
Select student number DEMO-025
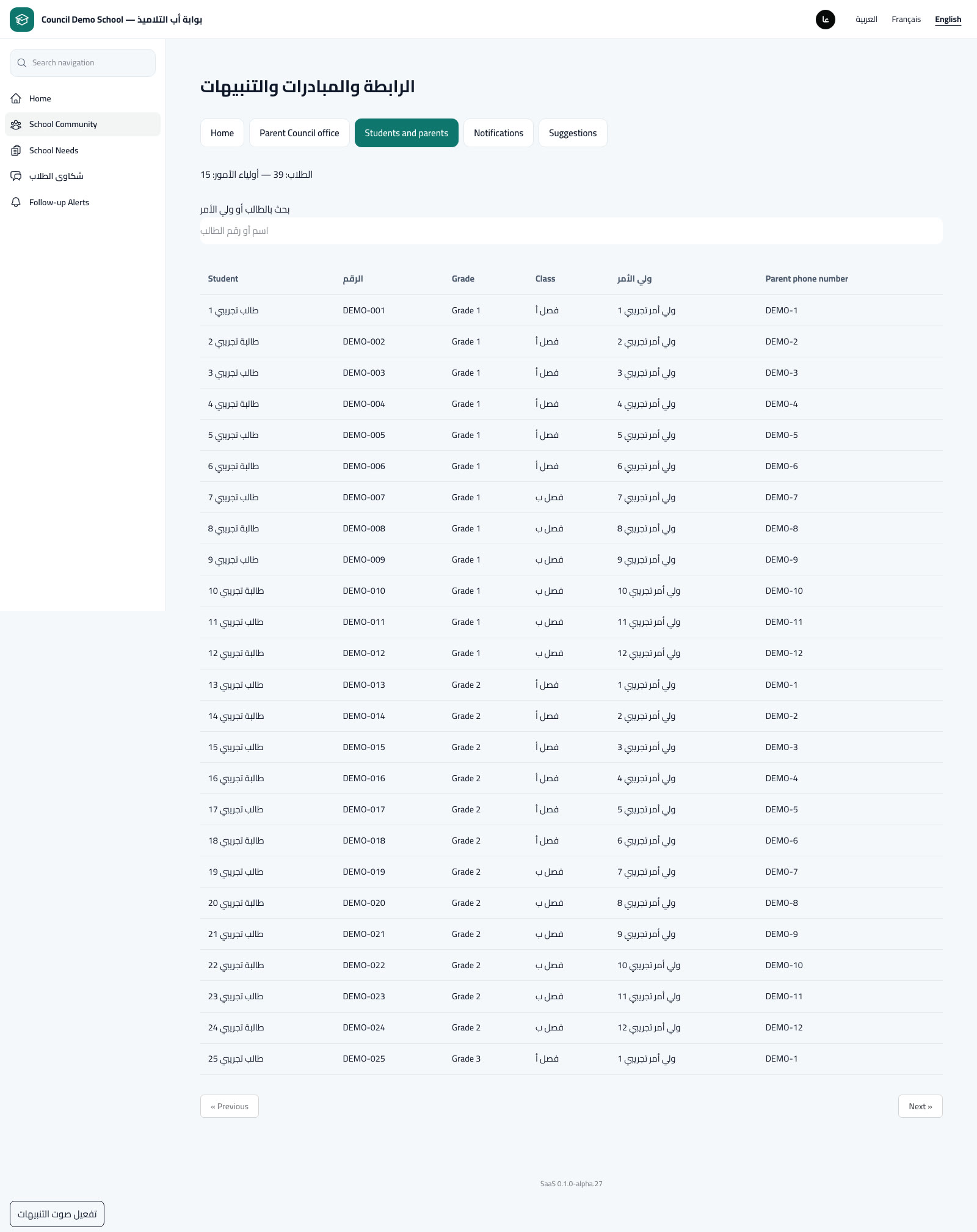pyautogui.click(x=364, y=1059)
